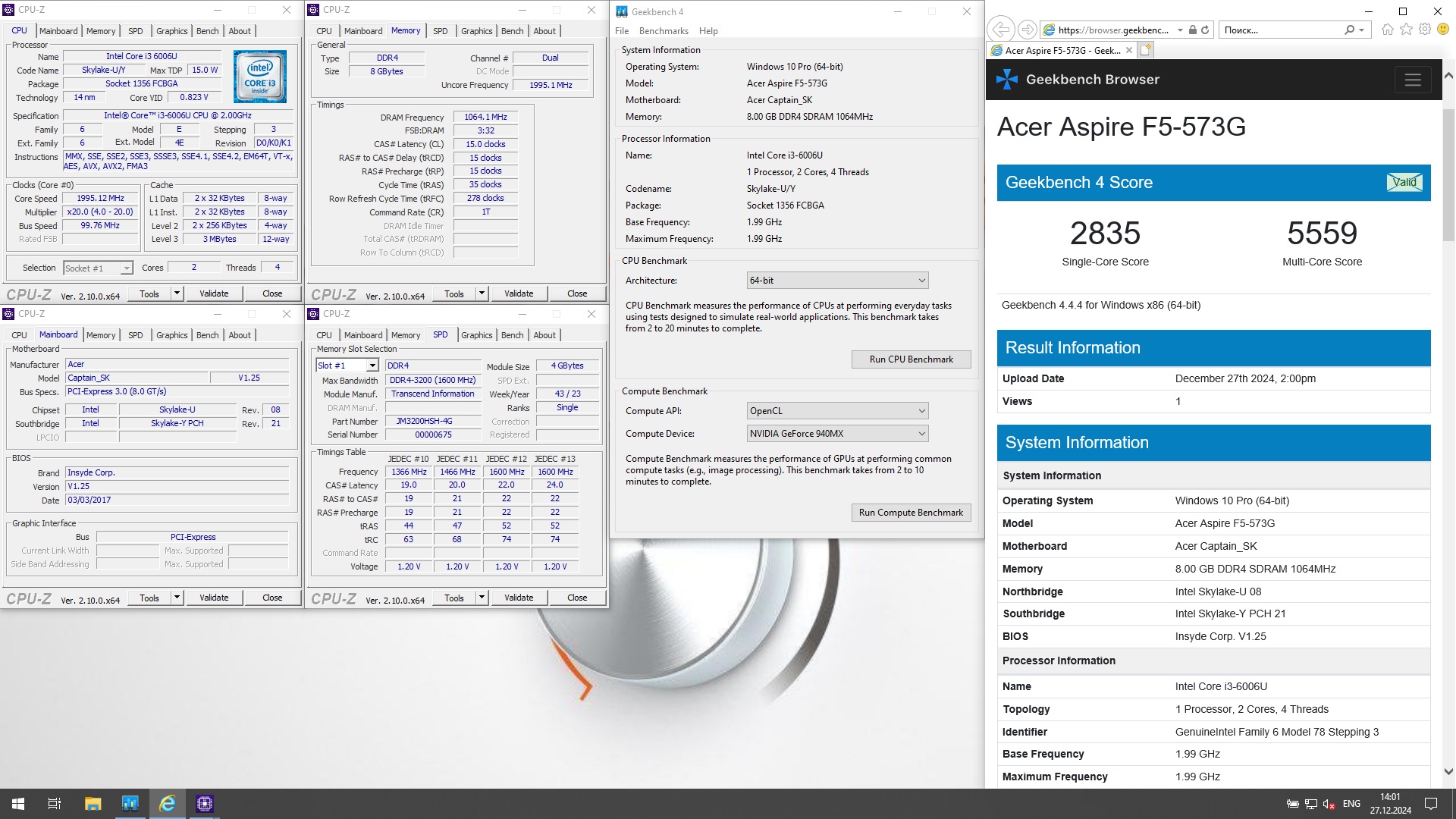
Task: Switch to SPD tab in CPU-tab CPU-Z window
Action: click(136, 31)
